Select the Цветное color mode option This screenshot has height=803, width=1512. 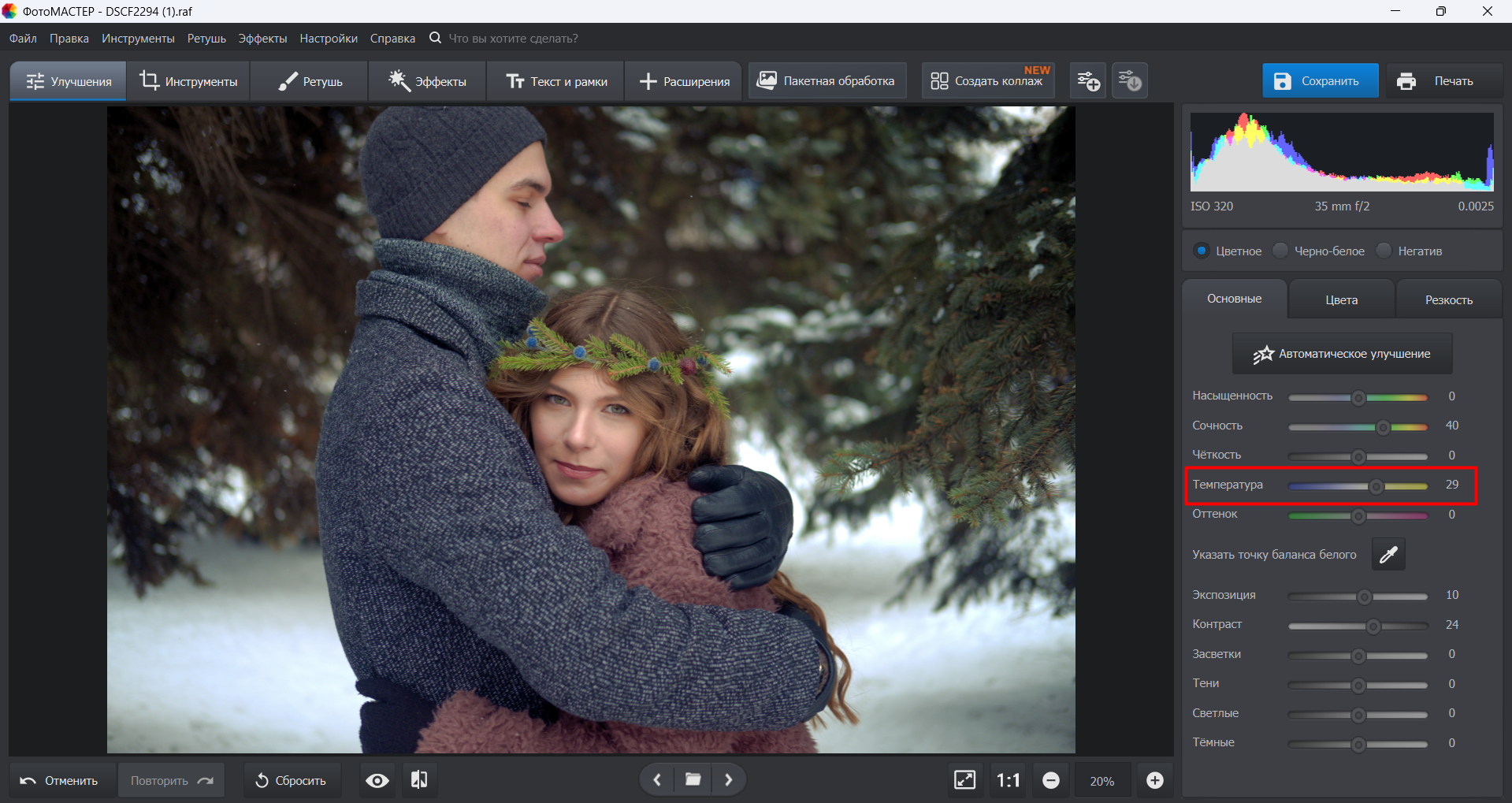click(x=1202, y=251)
